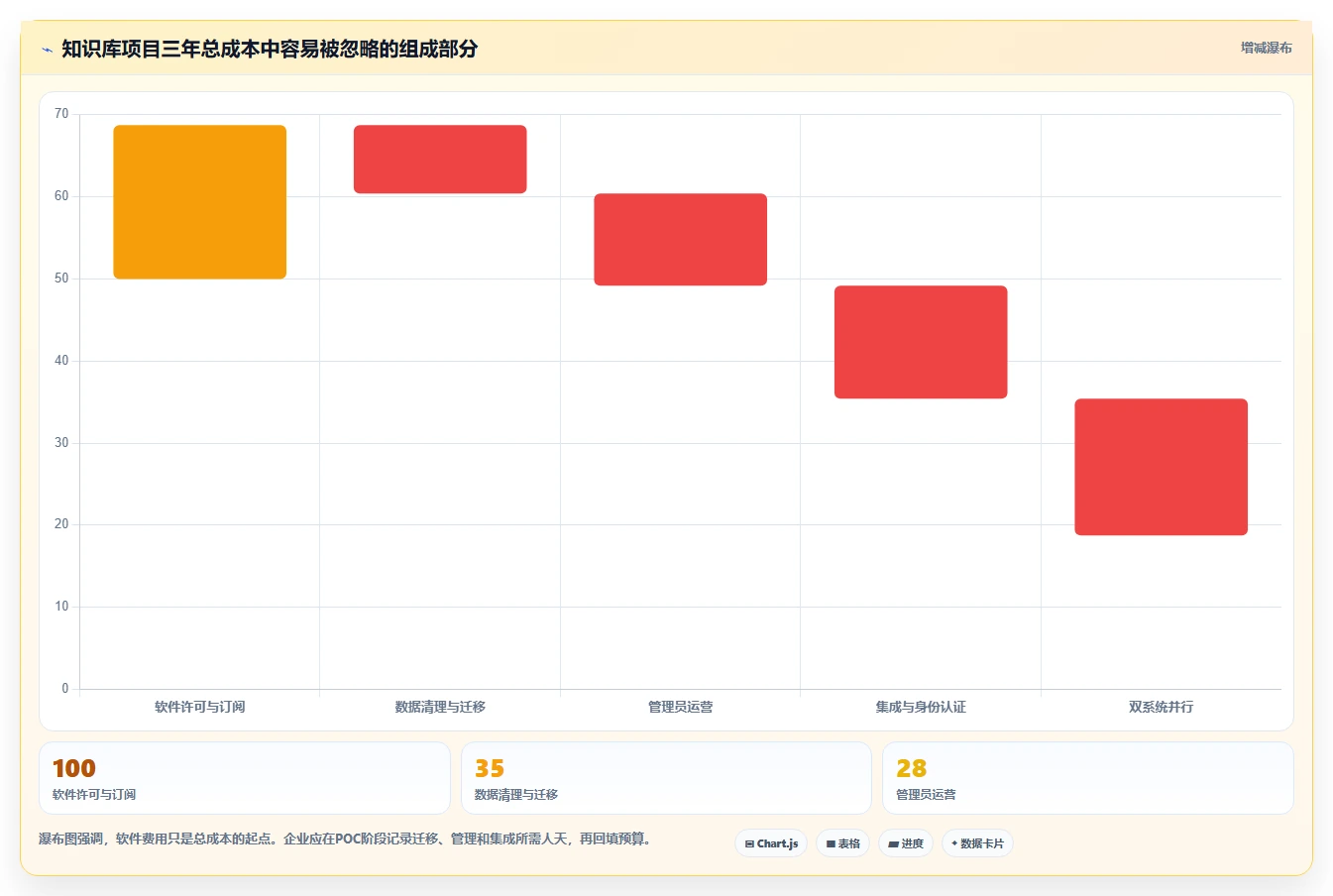Click the 集成与身份认证 x-axis label
The image size is (1333, 896).
921,707
